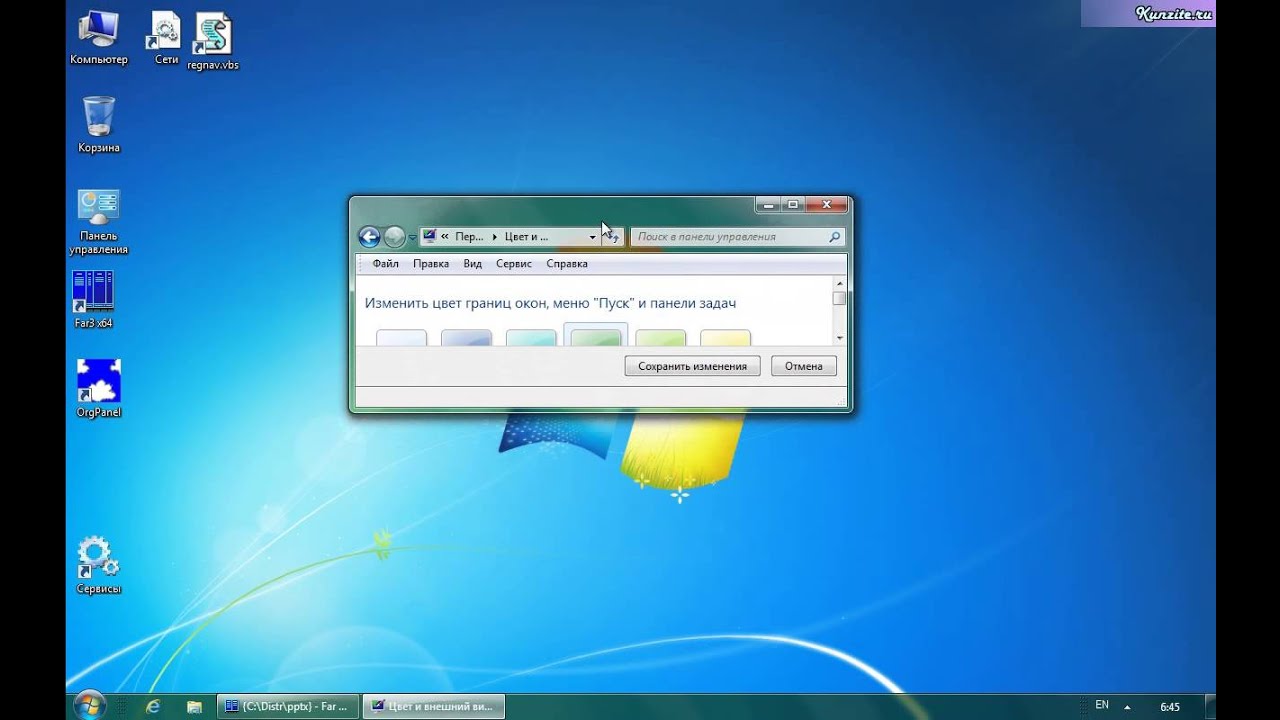Minimize the color settings window
This screenshot has width=1280, height=720.
pyautogui.click(x=767, y=205)
